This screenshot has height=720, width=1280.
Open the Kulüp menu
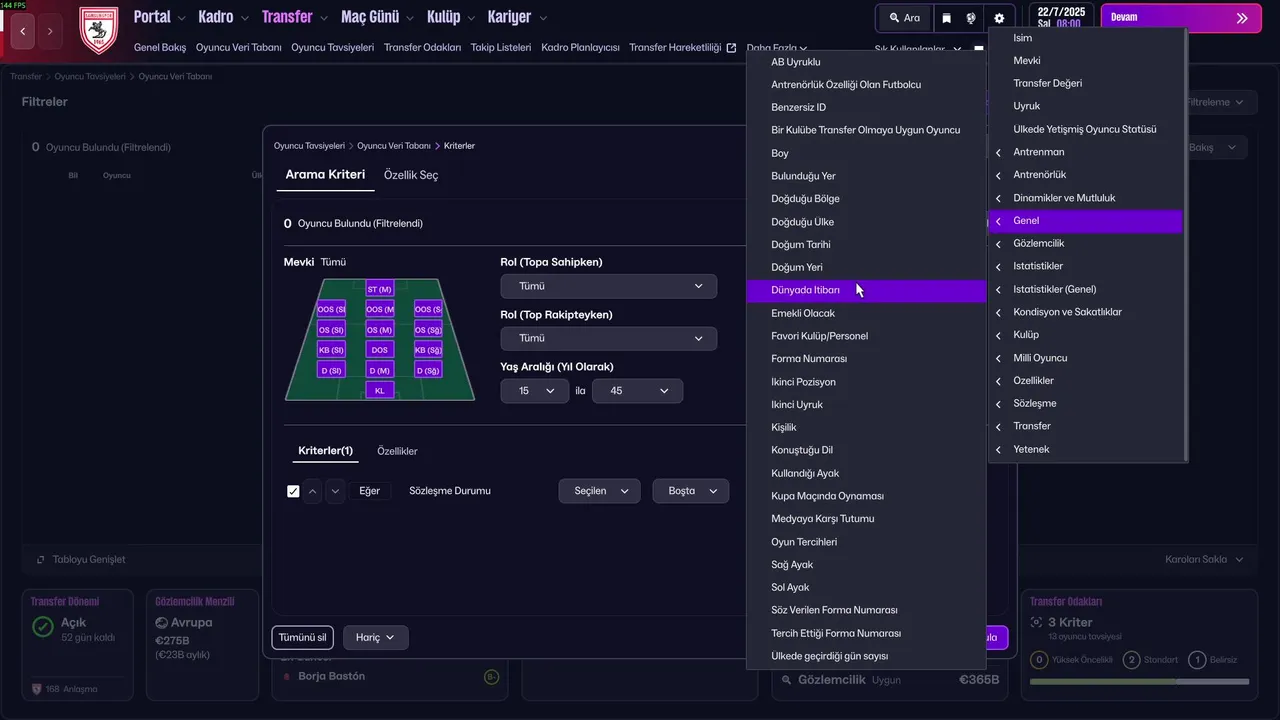click(x=451, y=17)
